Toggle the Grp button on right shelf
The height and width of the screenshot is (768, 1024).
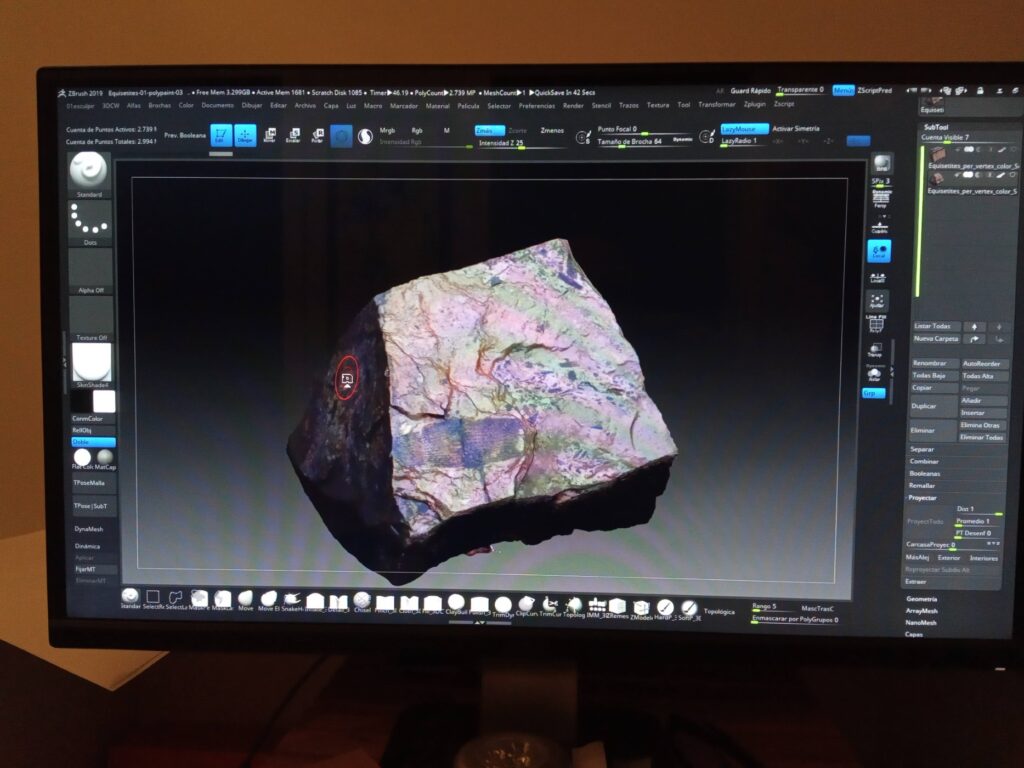coord(872,393)
